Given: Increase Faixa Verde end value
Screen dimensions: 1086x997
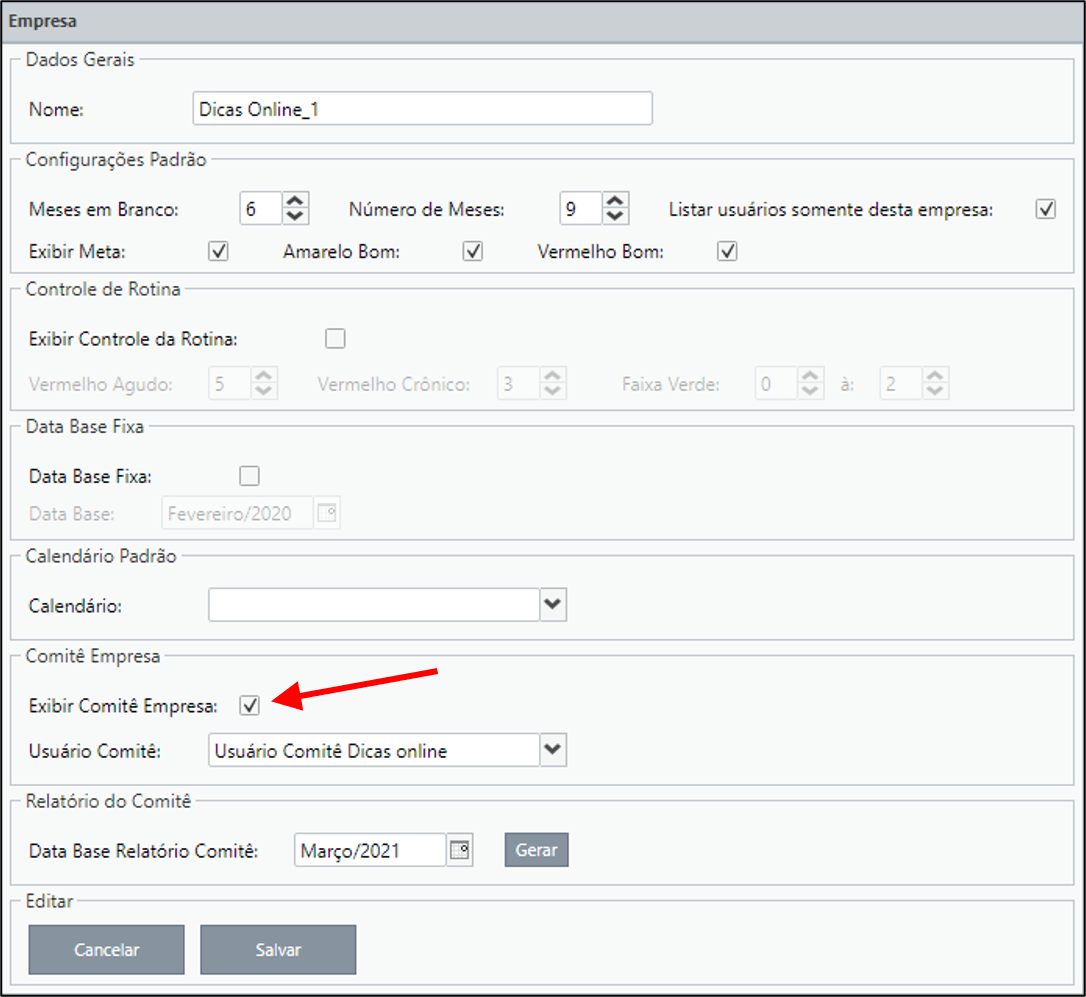Looking at the screenshot, I should 934,376.
